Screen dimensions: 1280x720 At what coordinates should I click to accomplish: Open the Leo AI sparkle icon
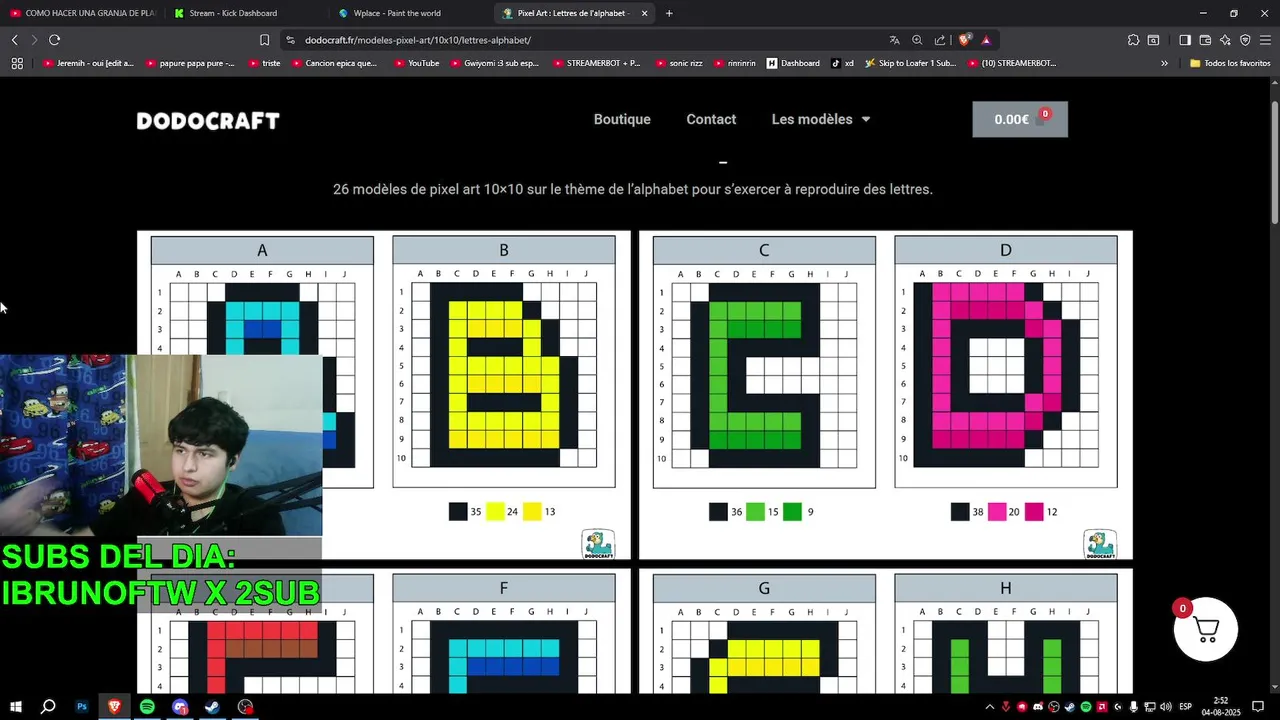click(1225, 40)
